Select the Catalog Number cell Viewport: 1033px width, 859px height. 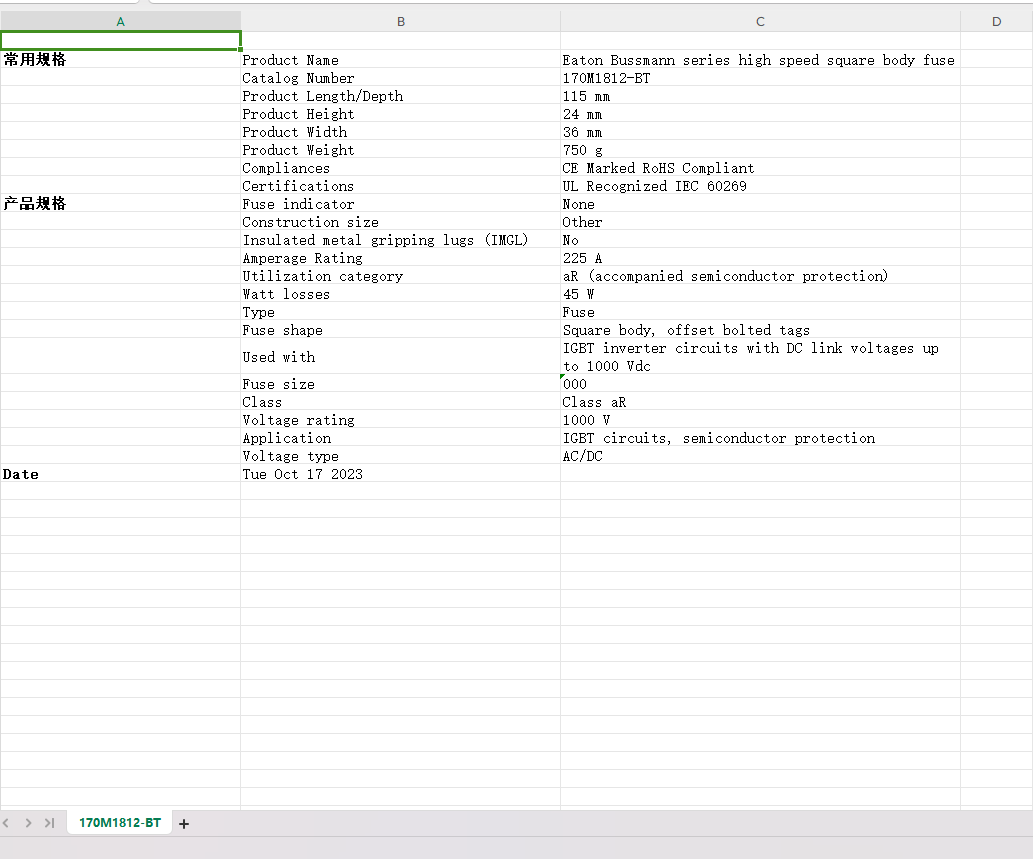401,78
